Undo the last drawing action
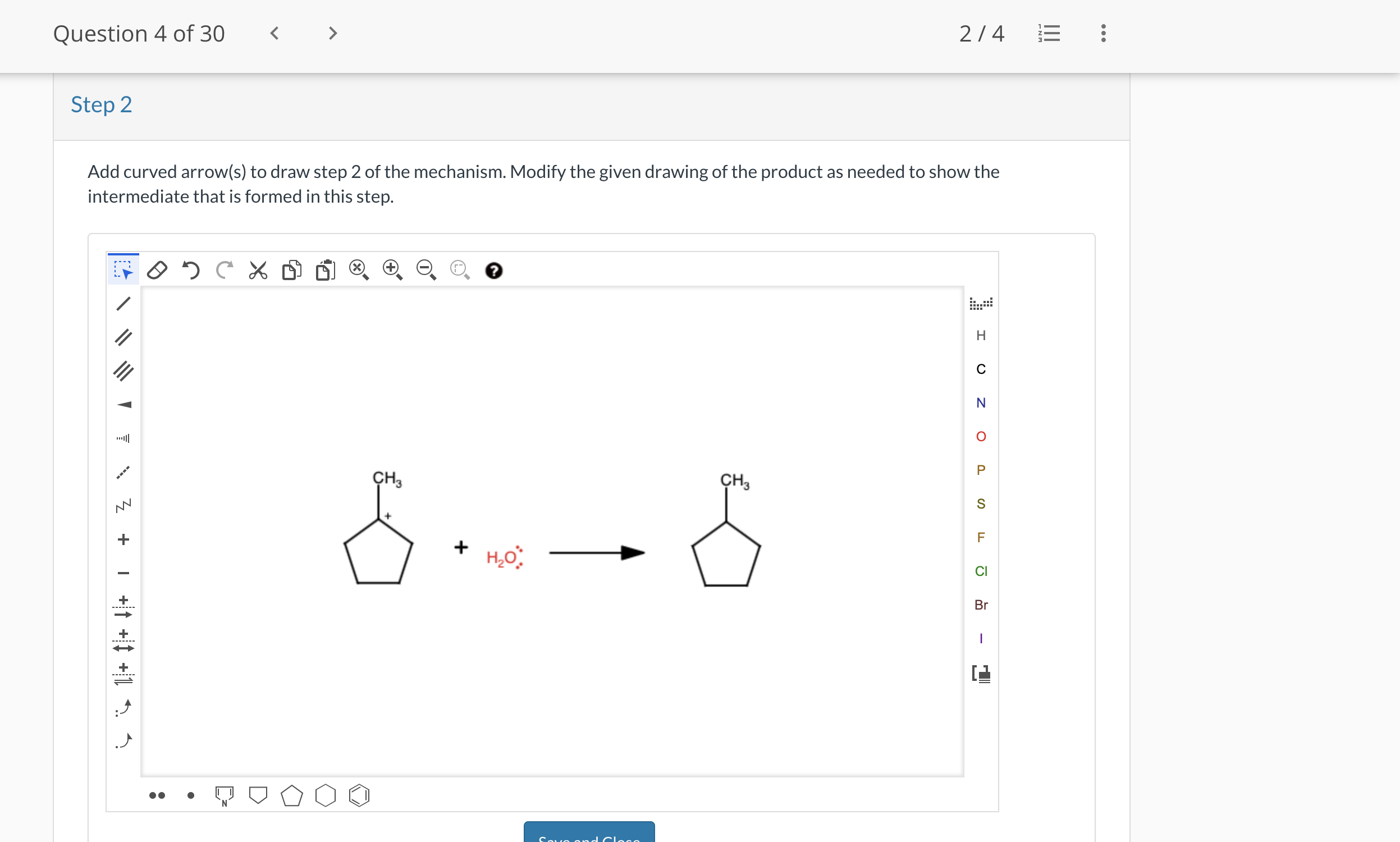1400x842 pixels. [x=190, y=270]
